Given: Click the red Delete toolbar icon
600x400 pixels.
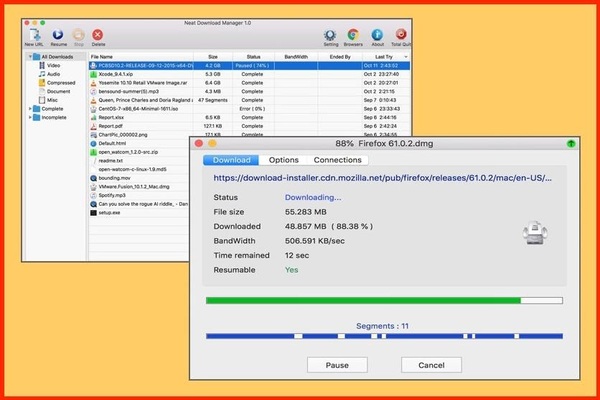Looking at the screenshot, I should tap(98, 35).
